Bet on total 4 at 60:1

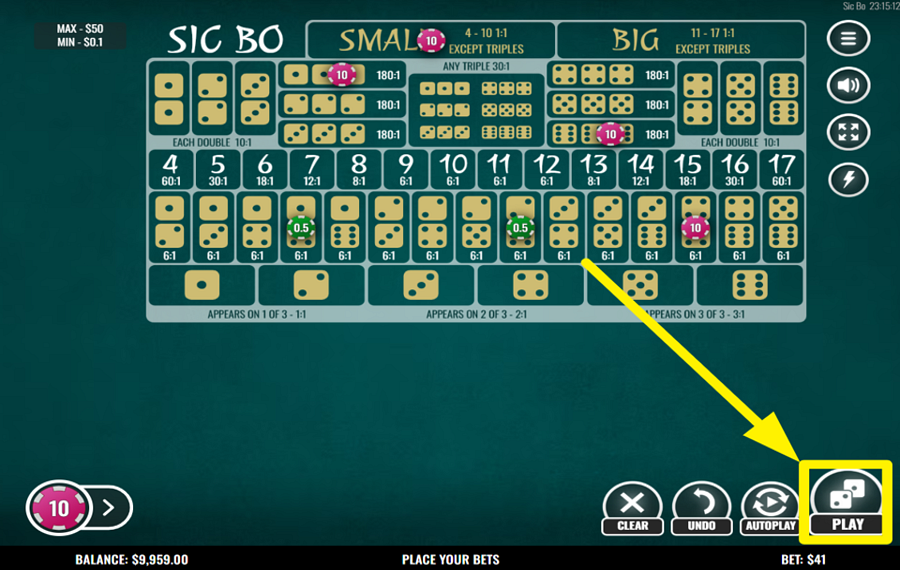(170, 170)
